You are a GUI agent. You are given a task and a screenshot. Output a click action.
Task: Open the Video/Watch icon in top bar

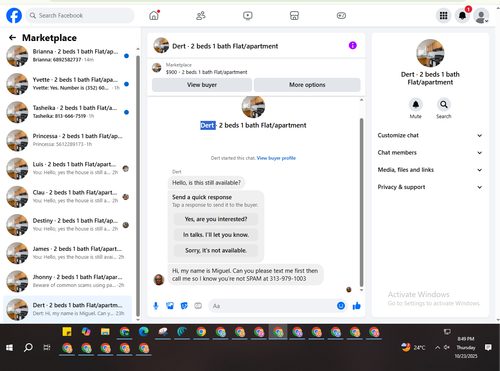point(248,15)
